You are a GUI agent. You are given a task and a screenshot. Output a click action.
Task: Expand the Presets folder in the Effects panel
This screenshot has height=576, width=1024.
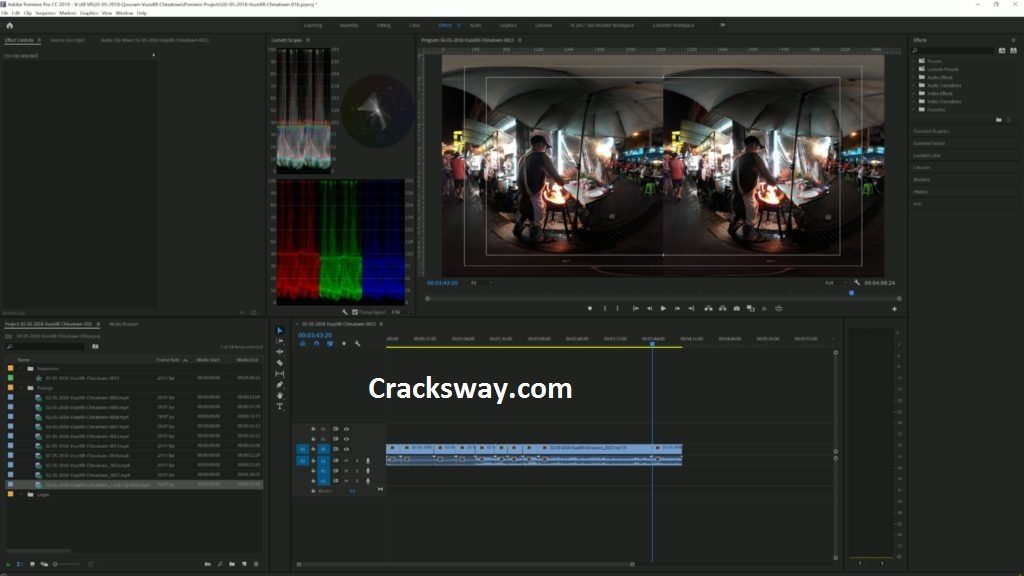pos(914,61)
